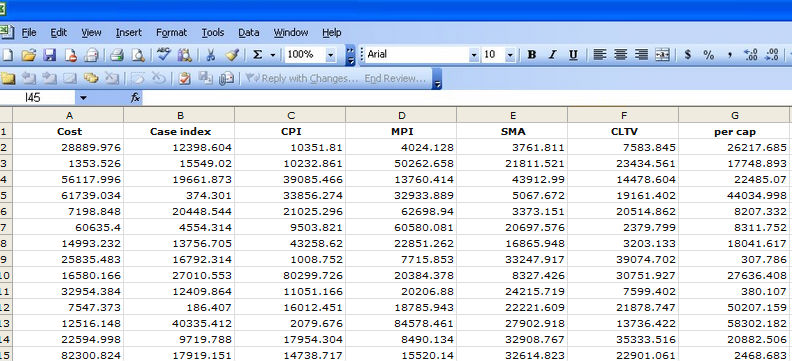Click the E-mail envelope toolbar icon
The width and height of the screenshot is (792, 361).
point(91,55)
